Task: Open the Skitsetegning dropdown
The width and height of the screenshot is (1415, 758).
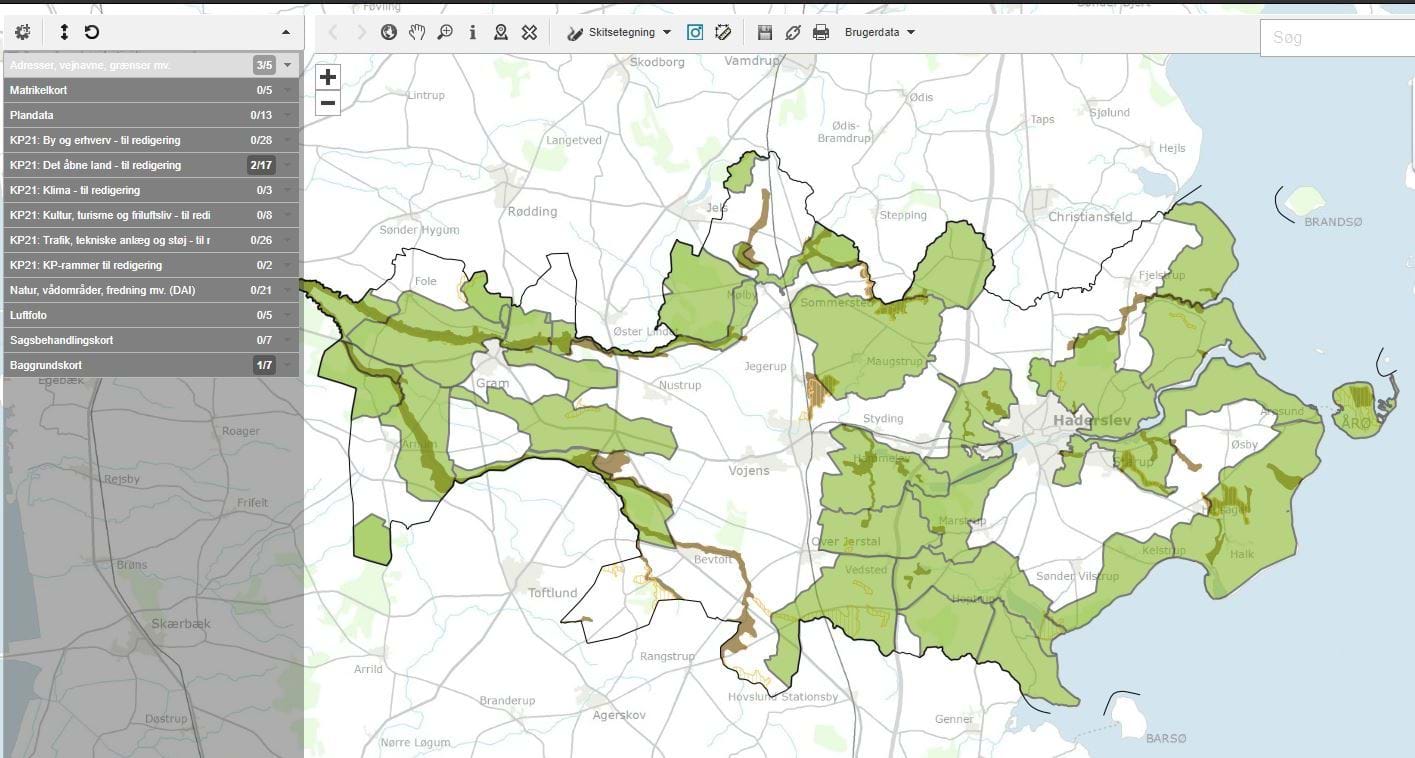Action: tap(620, 32)
